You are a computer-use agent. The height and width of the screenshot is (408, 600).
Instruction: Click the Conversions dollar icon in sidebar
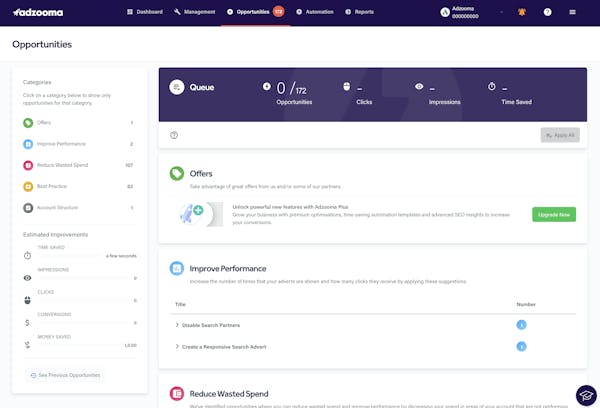pos(27,323)
